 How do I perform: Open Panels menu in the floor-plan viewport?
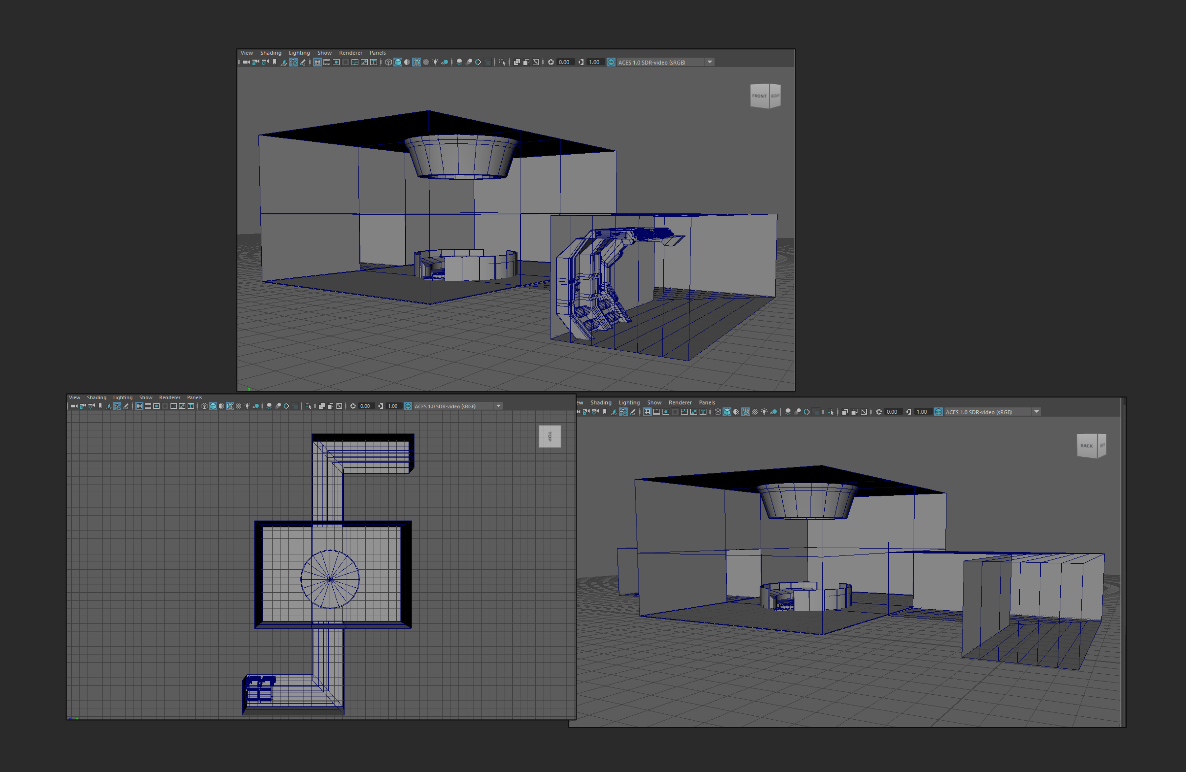[x=194, y=397]
